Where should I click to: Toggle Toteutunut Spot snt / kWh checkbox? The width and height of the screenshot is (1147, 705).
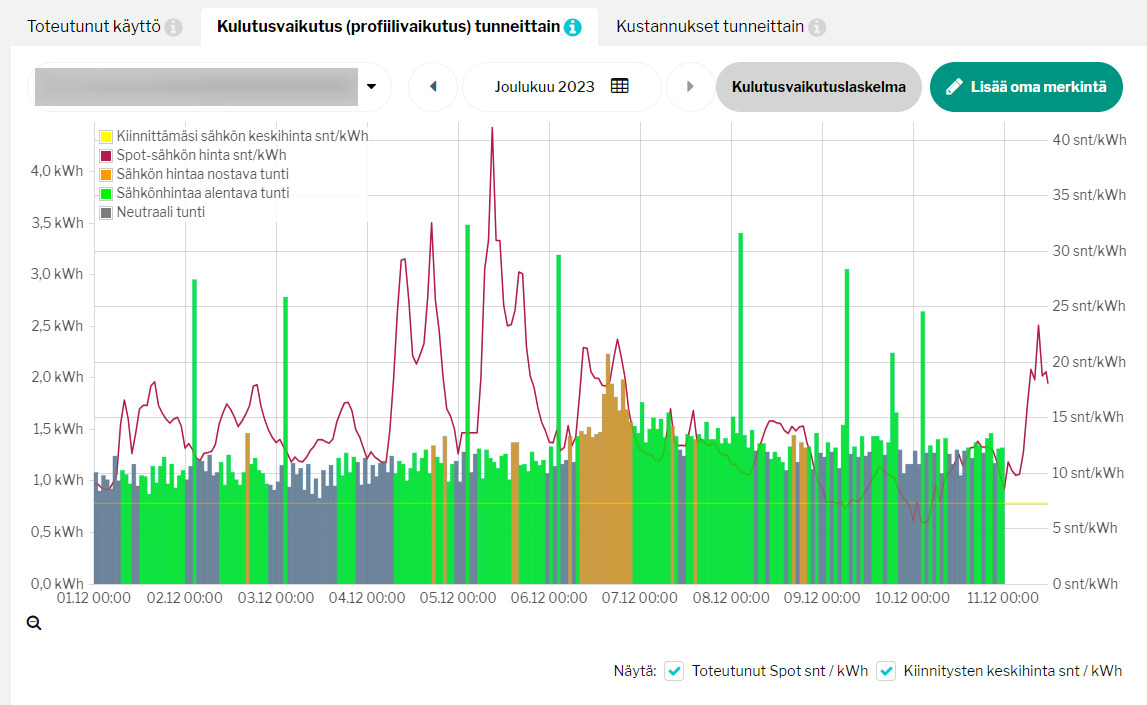pyautogui.click(x=675, y=671)
